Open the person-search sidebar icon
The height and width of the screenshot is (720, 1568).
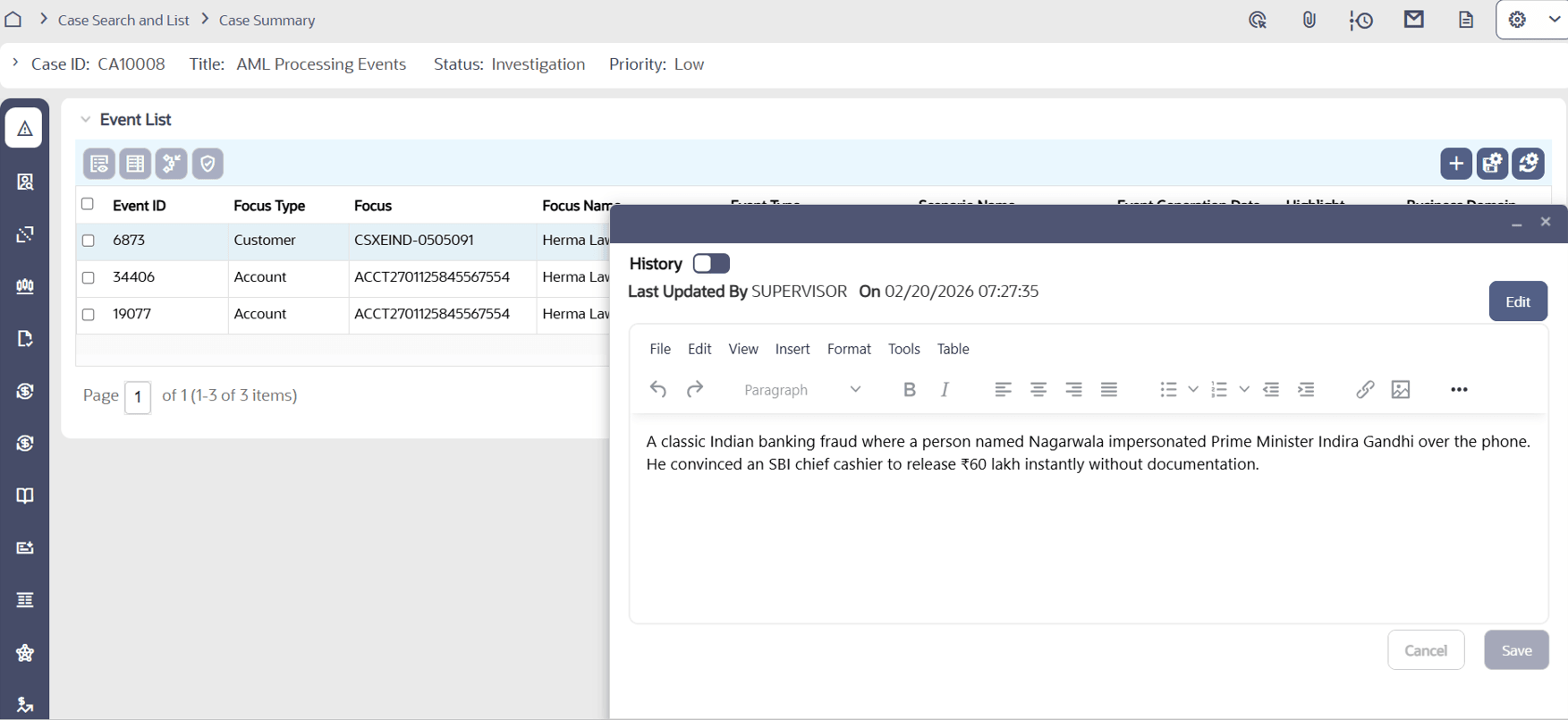point(25,182)
